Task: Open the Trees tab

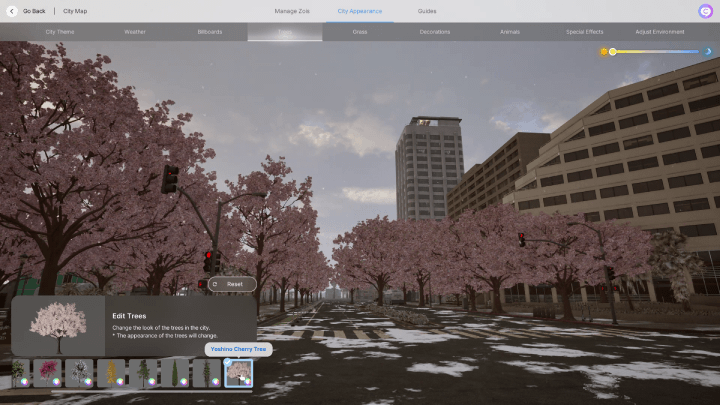Action: (x=285, y=32)
